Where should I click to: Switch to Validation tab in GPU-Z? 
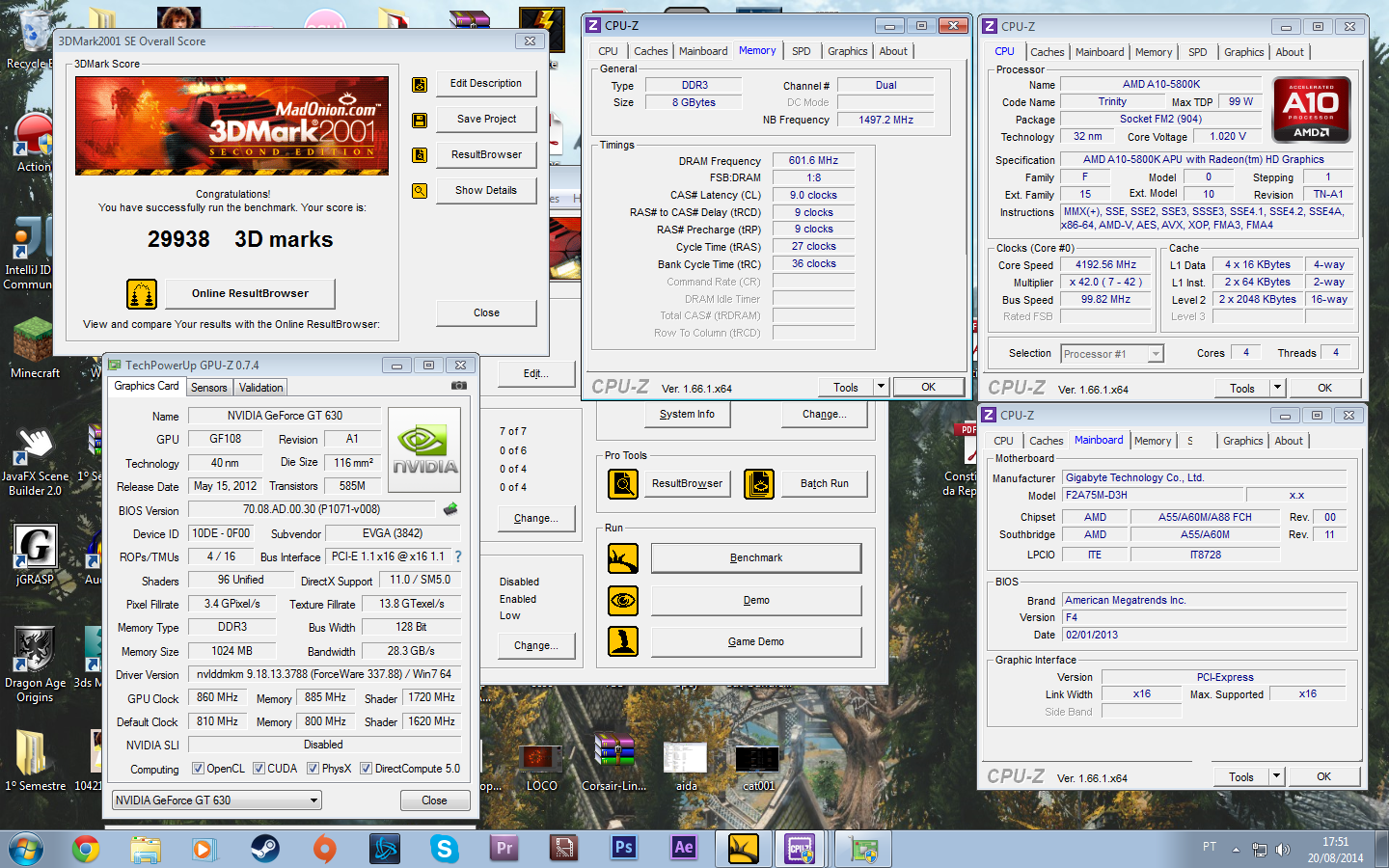click(x=261, y=388)
